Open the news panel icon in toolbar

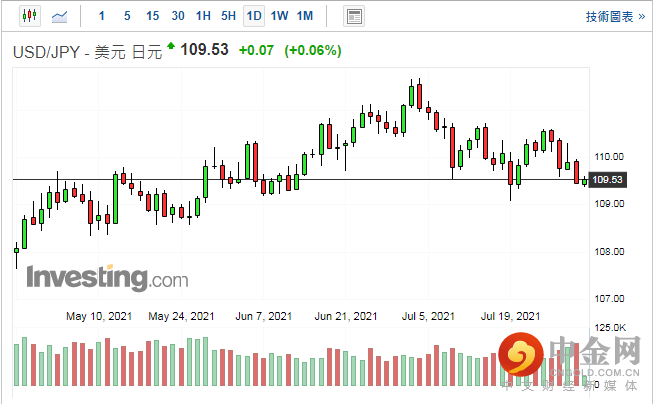(353, 16)
